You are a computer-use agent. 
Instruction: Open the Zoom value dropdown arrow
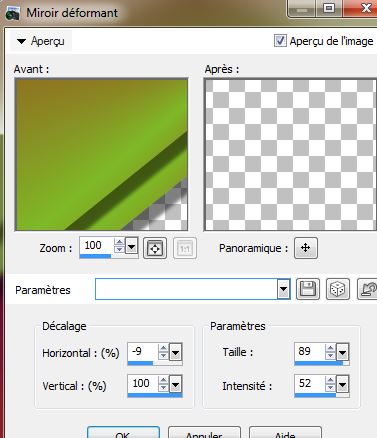pyautogui.click(x=132, y=247)
